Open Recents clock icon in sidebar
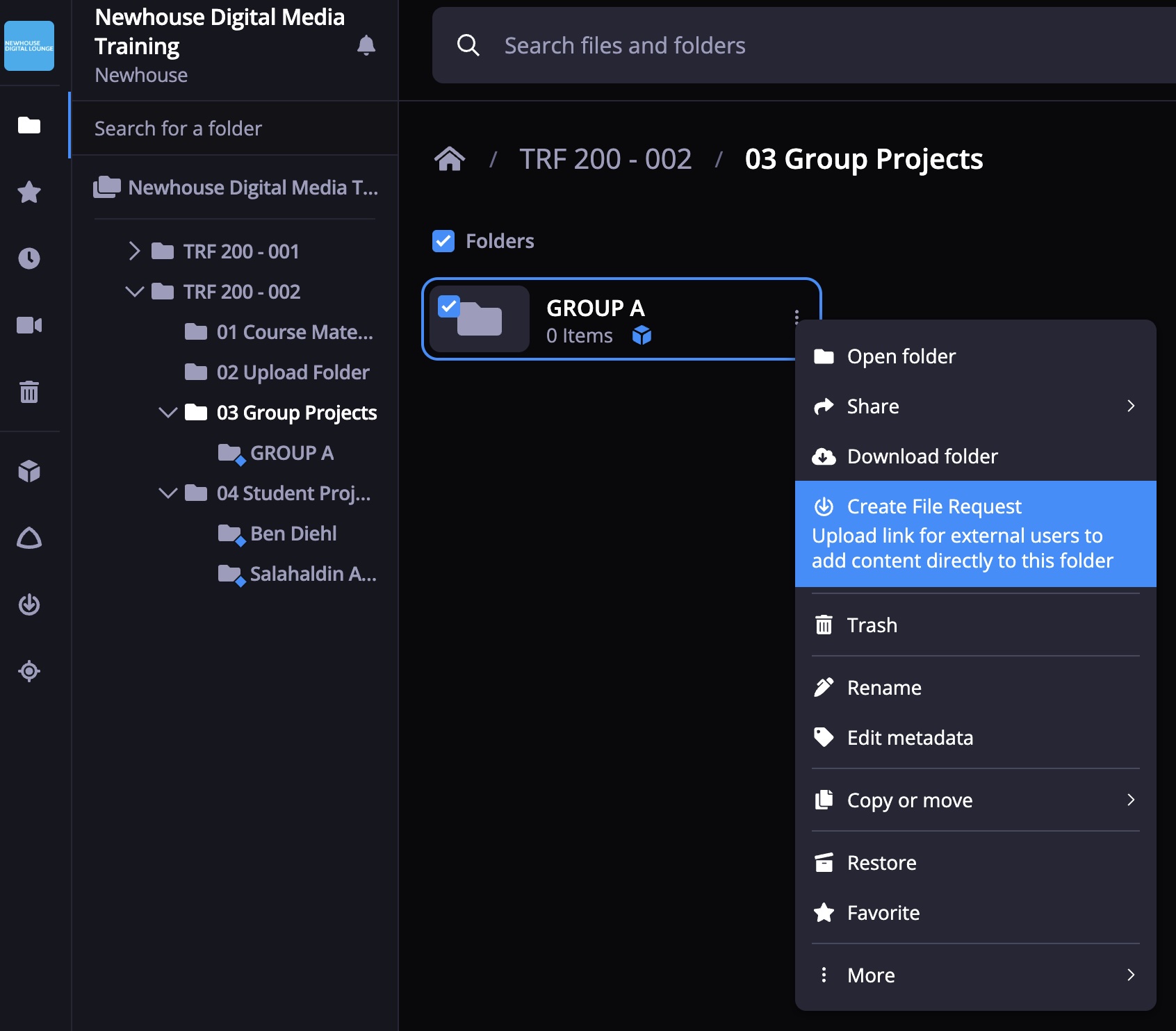The height and width of the screenshot is (1031, 1176). 29,258
